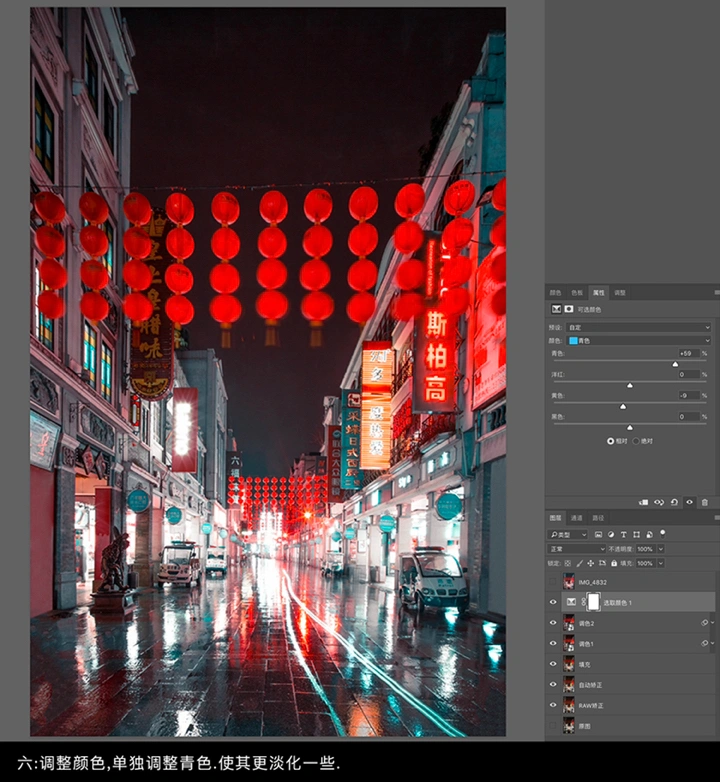Select the layer mask icon in Properties panel
Viewport: 720px width, 782px height.
click(569, 310)
